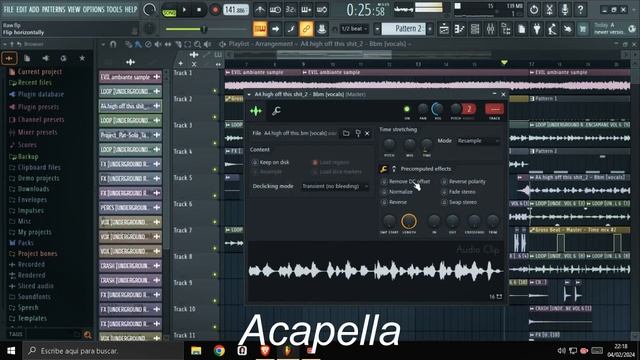Stop playback with the stop button

click(x=199, y=10)
